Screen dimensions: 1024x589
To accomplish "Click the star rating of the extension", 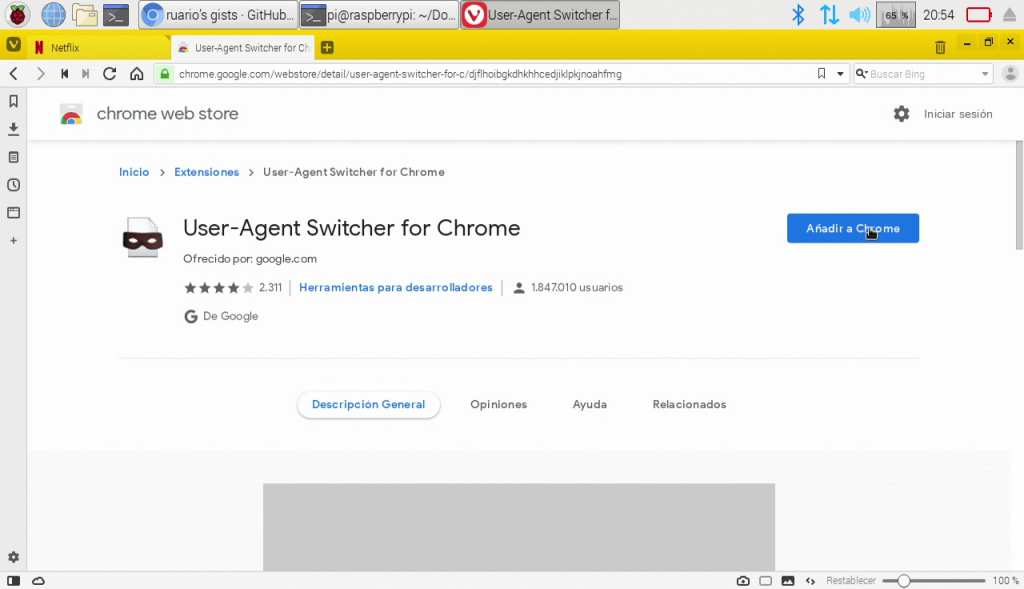I will 219,287.
